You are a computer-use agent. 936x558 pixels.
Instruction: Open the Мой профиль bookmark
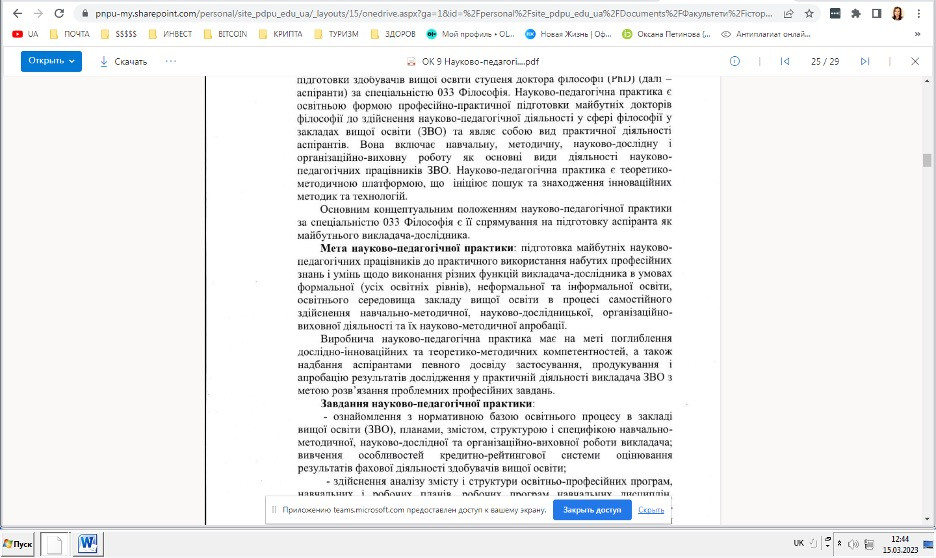click(470, 34)
